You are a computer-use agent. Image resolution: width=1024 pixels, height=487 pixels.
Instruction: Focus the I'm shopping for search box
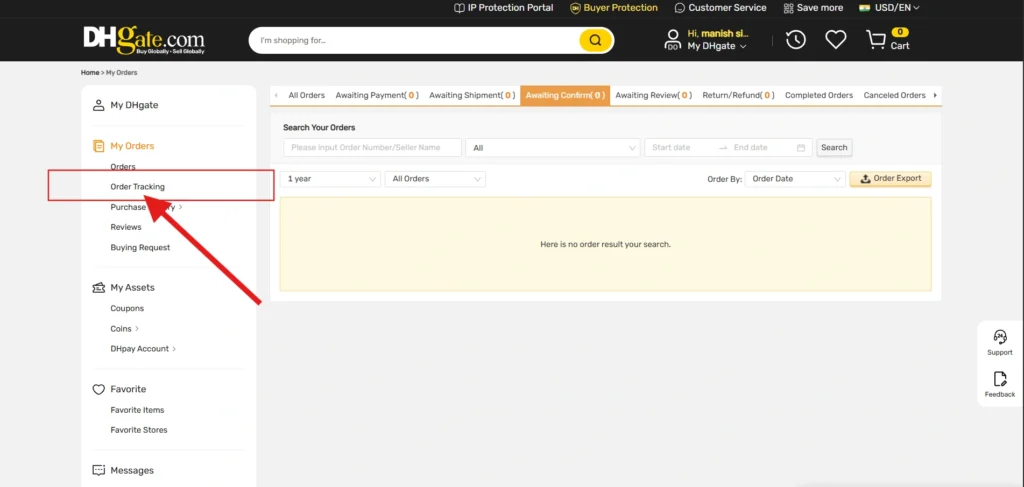pyautogui.click(x=415, y=40)
